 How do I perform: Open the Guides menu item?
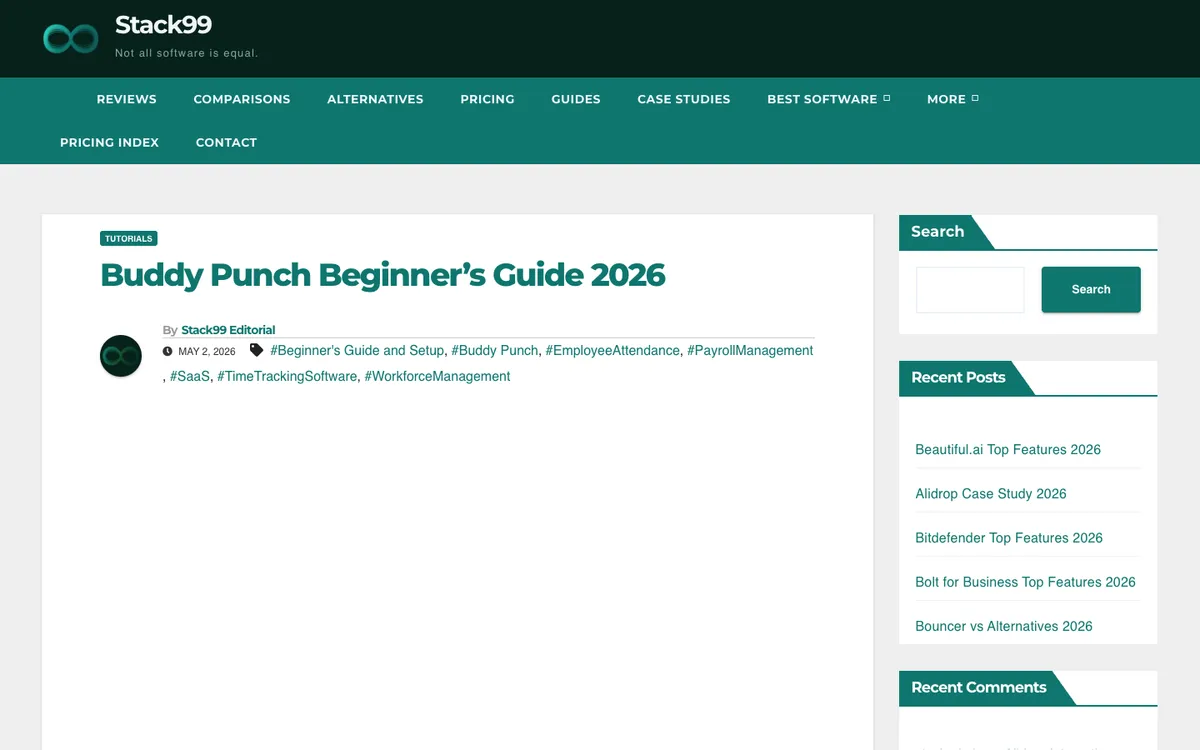pyautogui.click(x=576, y=99)
